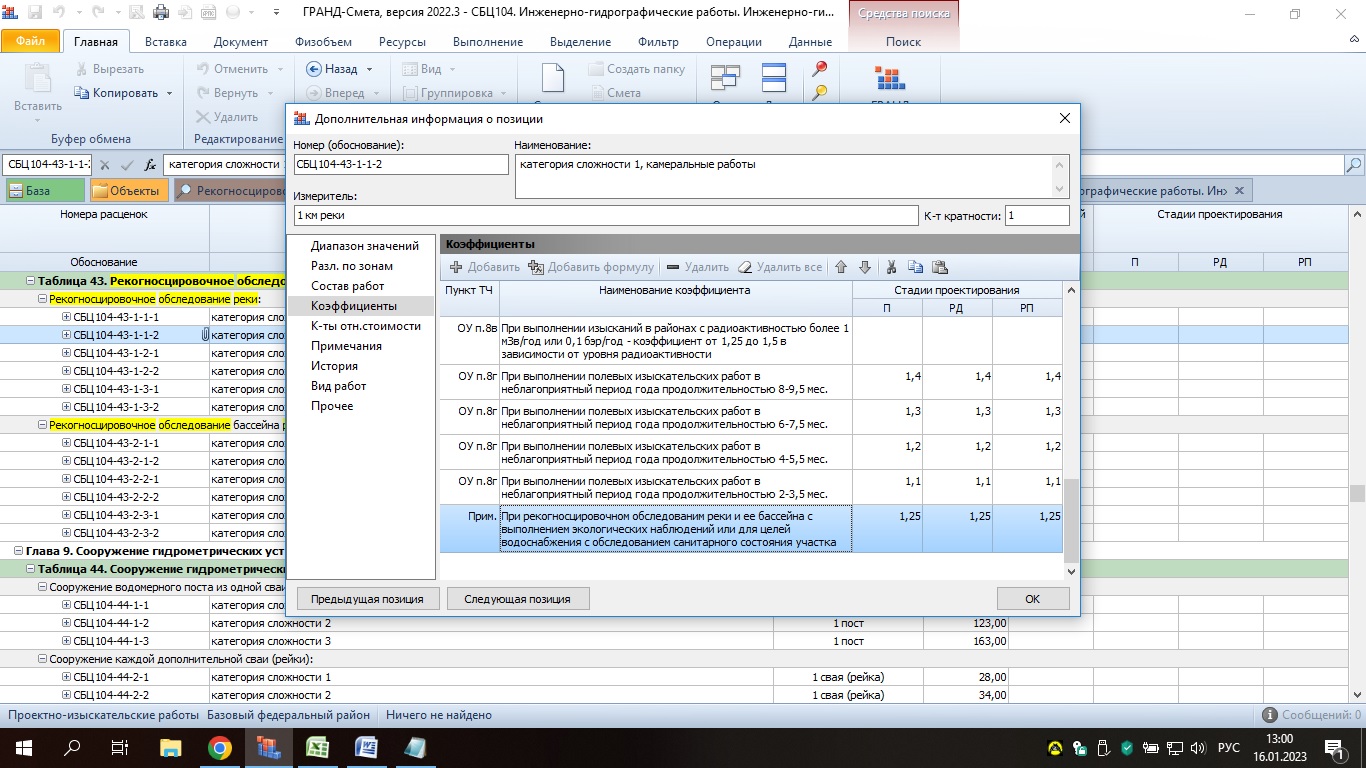
Task: Click the red pin icon in ribbon
Action: tap(820, 69)
